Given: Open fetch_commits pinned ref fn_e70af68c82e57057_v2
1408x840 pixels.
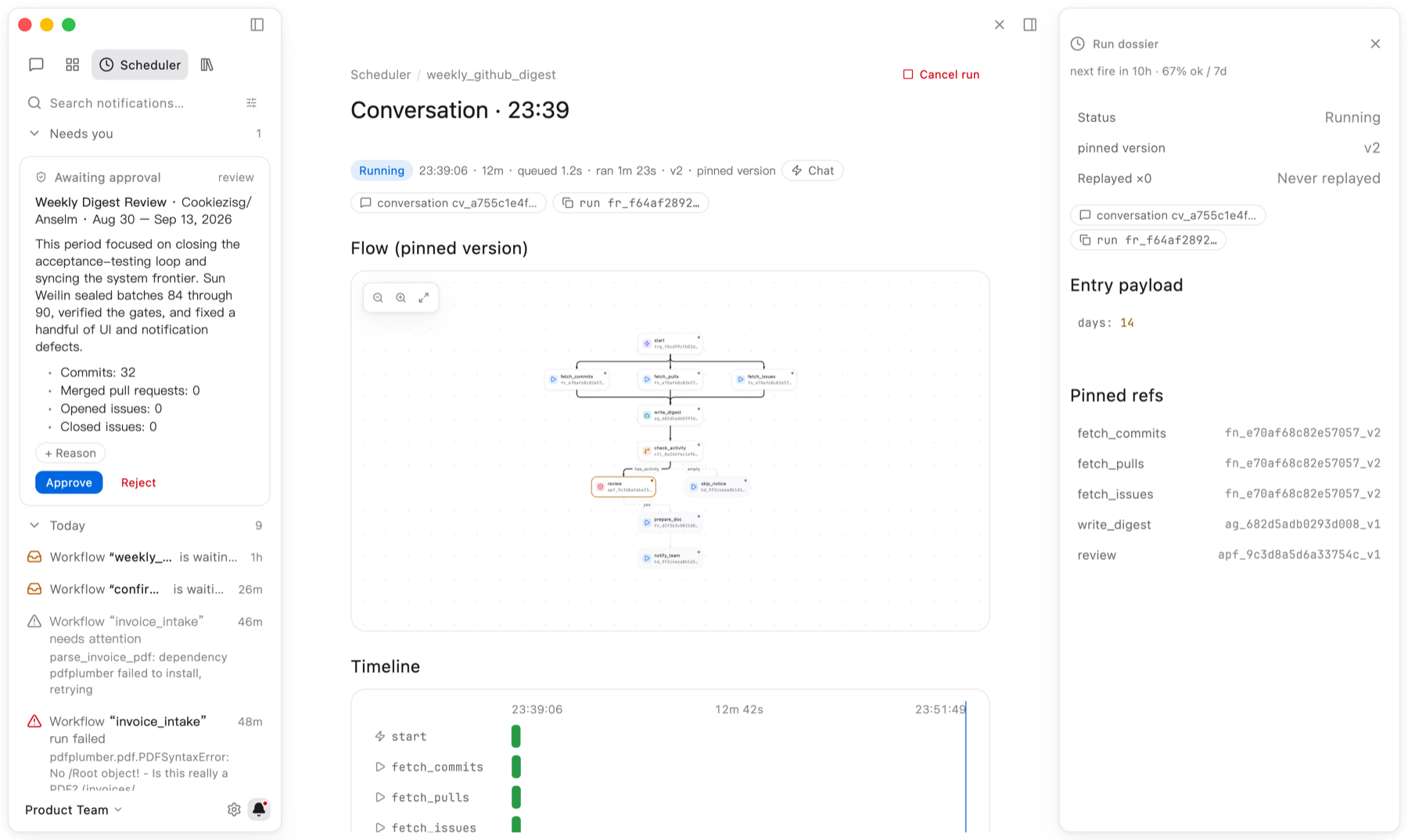Looking at the screenshot, I should pos(1302,433).
